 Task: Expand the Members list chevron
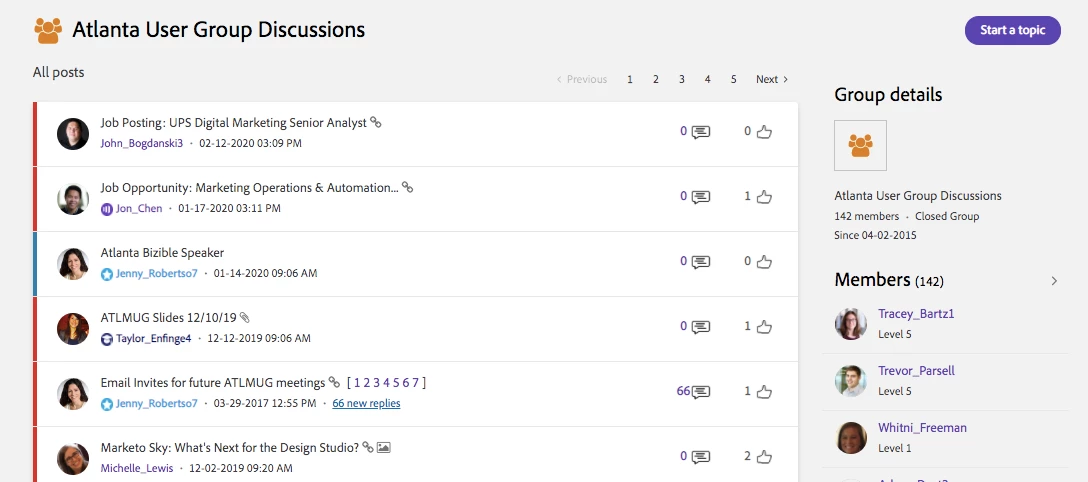1054,281
